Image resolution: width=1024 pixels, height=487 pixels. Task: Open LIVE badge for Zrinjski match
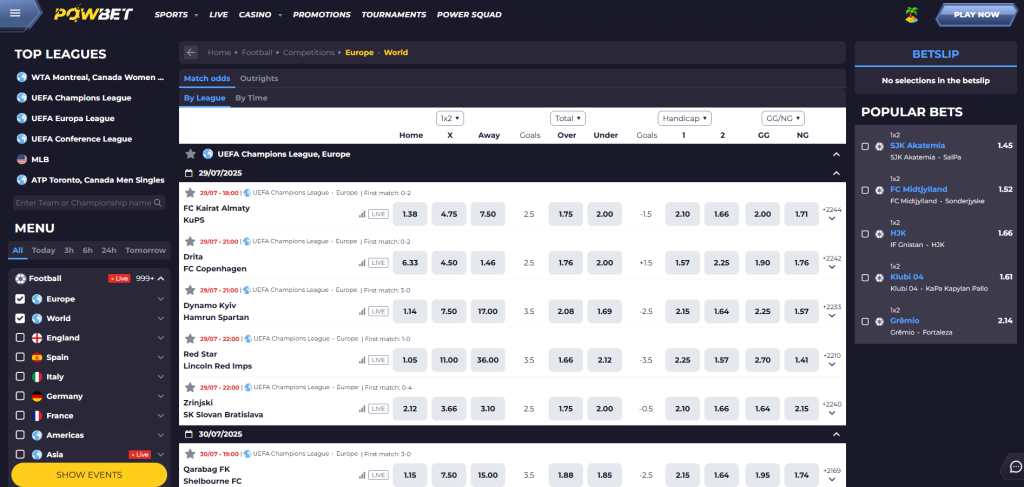tap(377, 409)
